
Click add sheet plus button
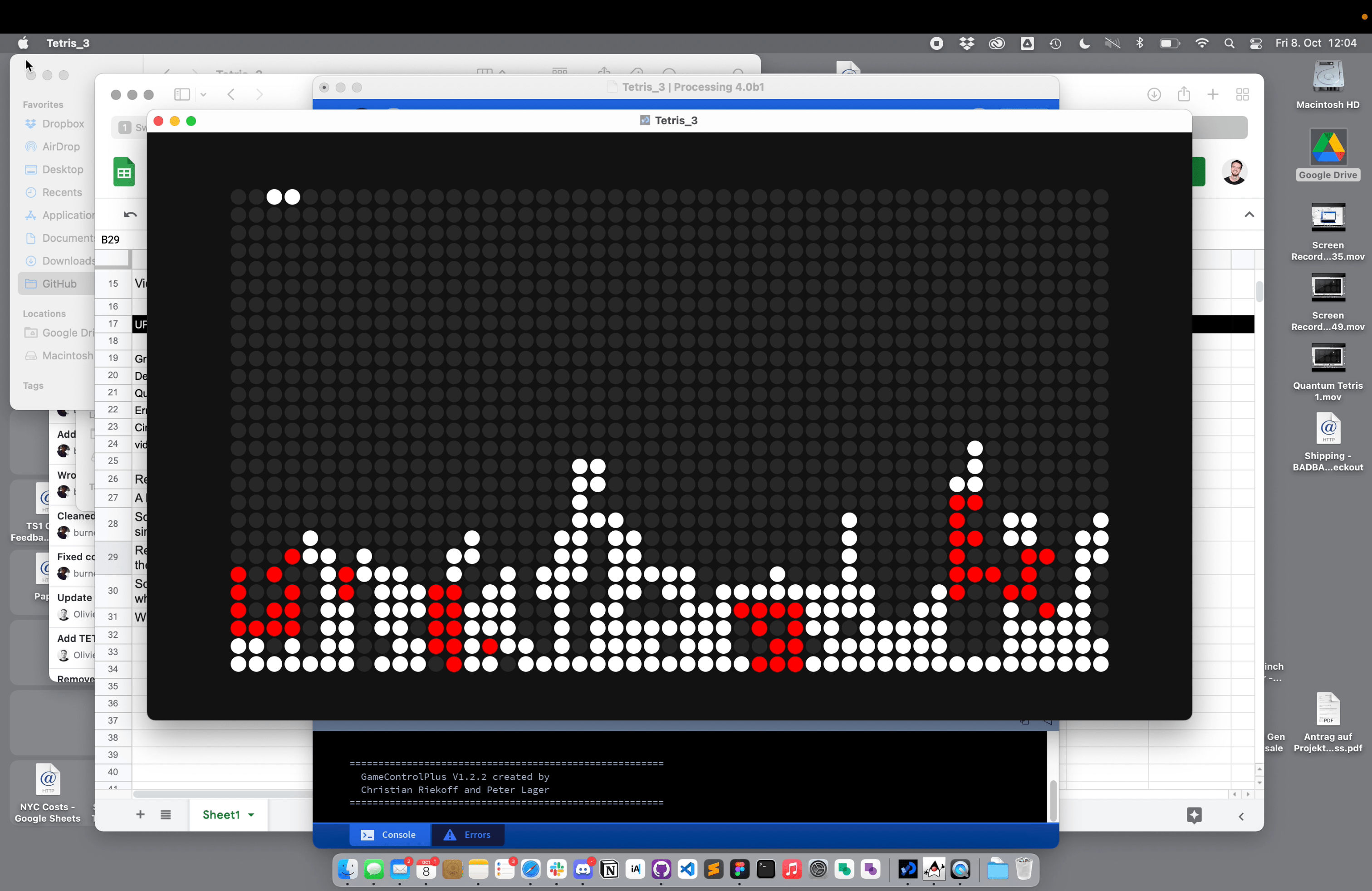140,814
